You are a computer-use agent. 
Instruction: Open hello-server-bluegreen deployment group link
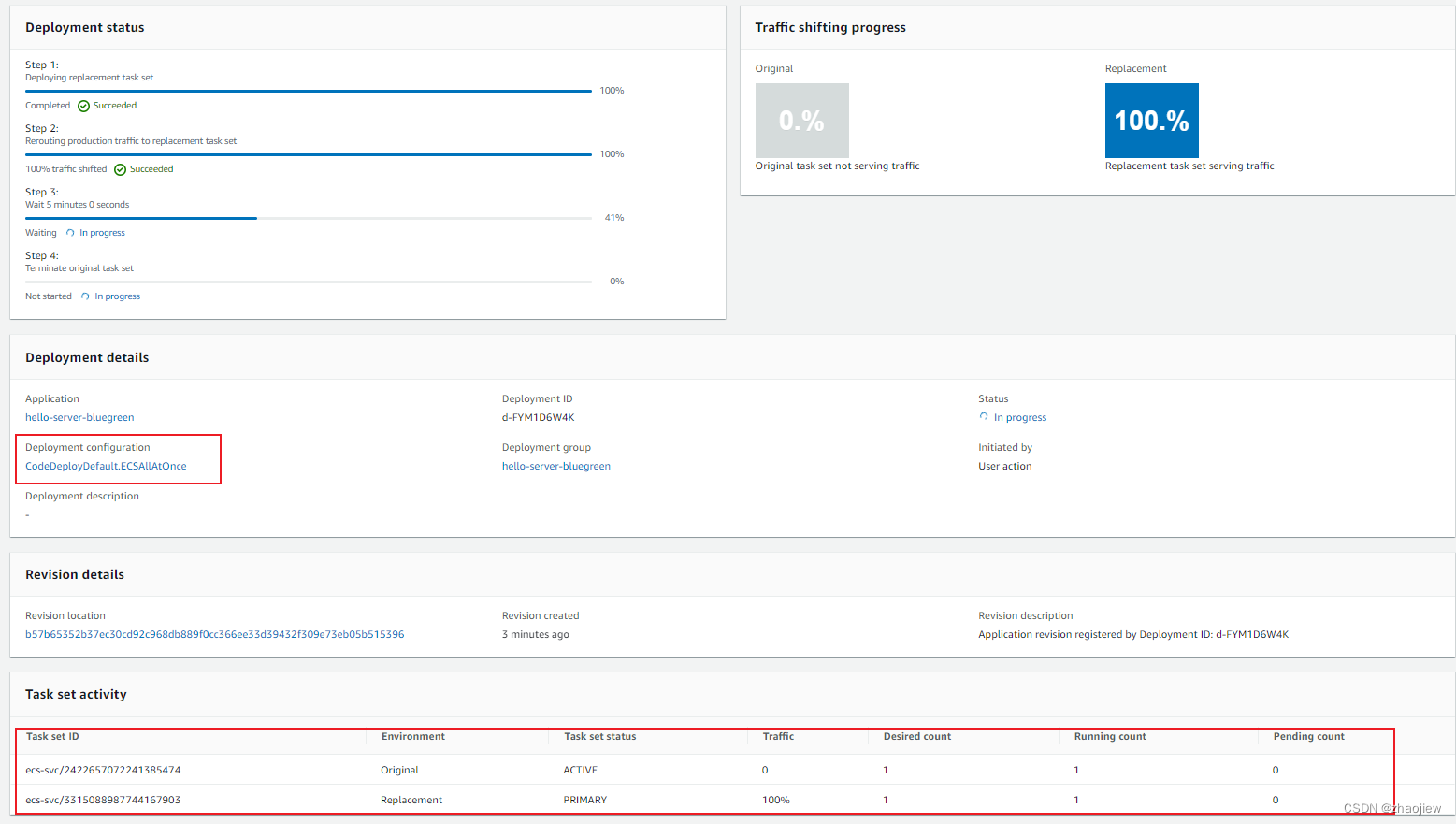point(556,466)
